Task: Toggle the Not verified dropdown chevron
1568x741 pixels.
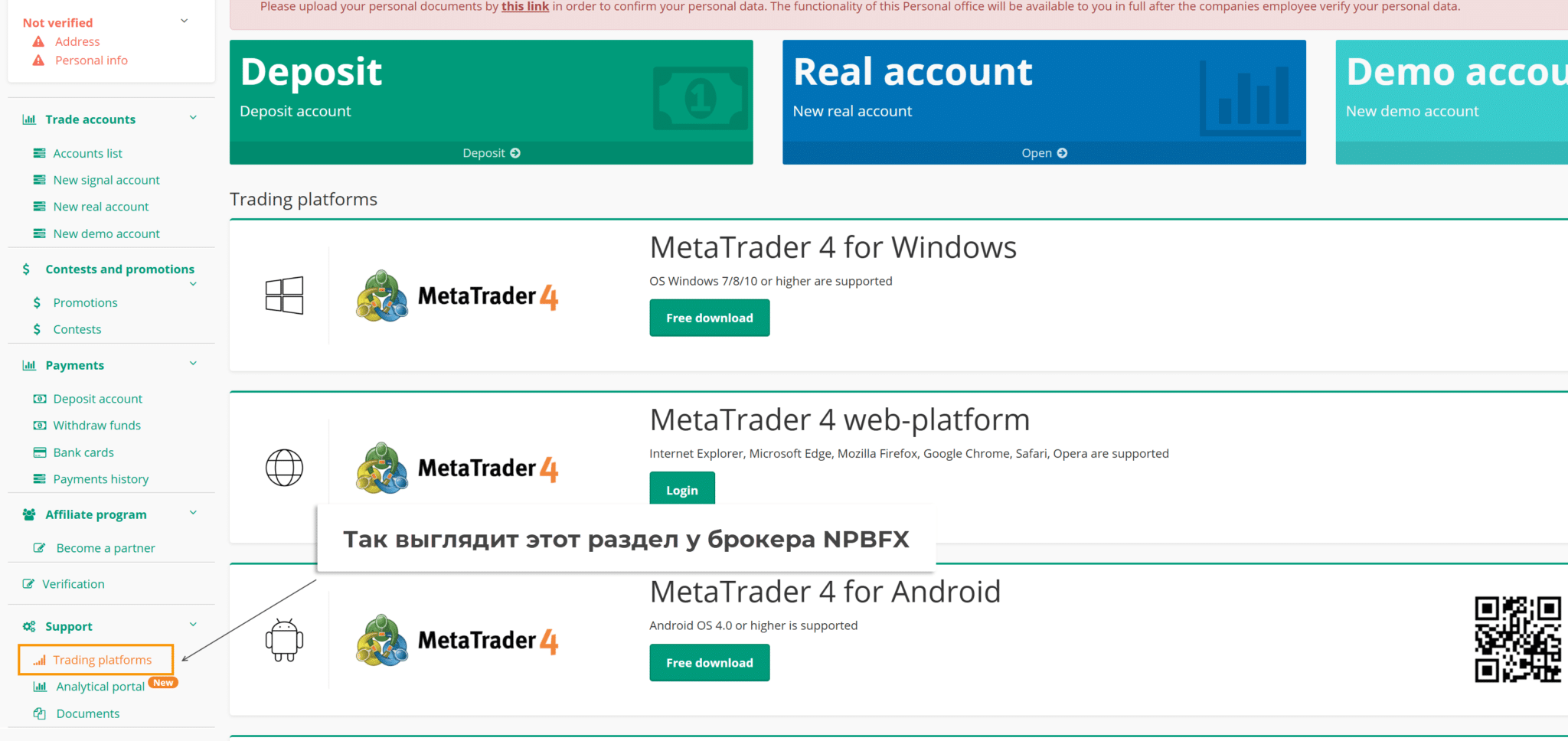Action: click(184, 21)
